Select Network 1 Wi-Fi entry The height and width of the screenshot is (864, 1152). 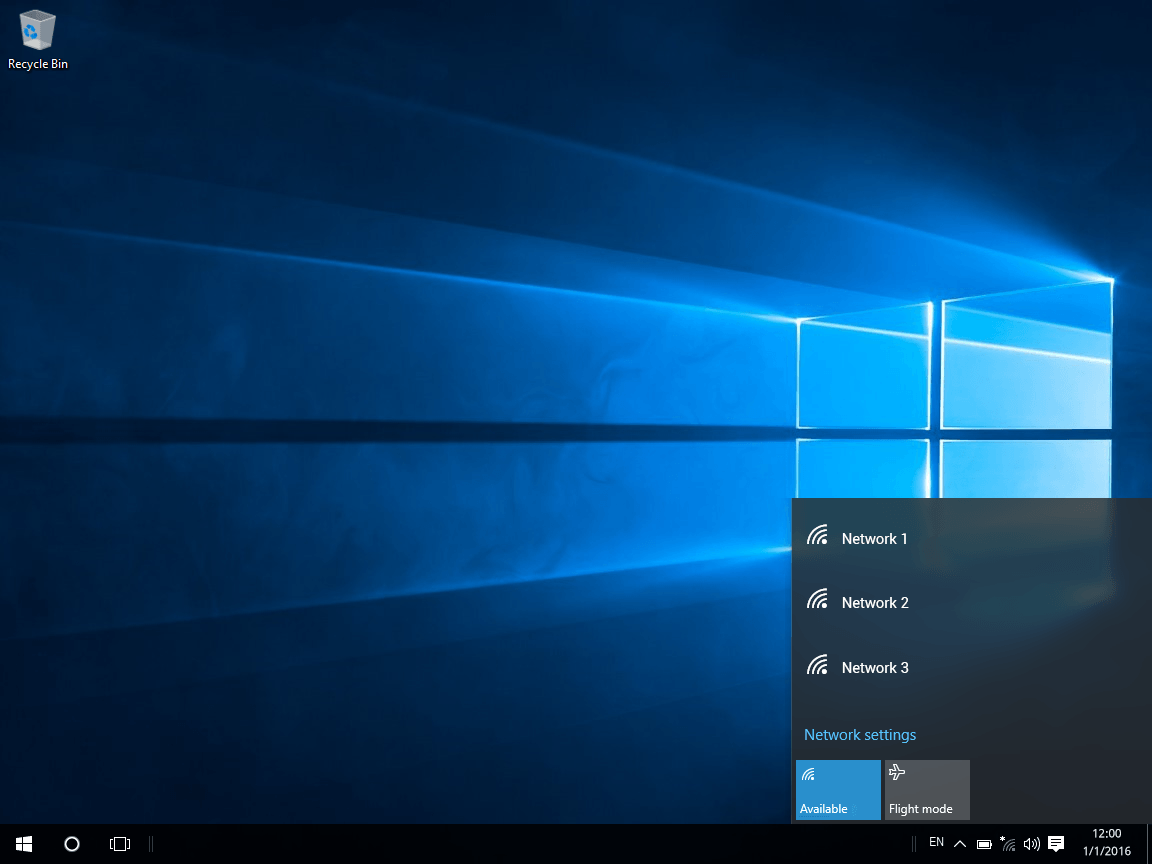(971, 538)
